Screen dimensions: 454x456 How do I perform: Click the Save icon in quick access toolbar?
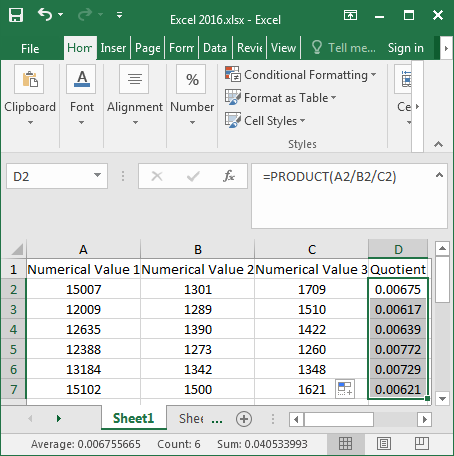point(16,15)
